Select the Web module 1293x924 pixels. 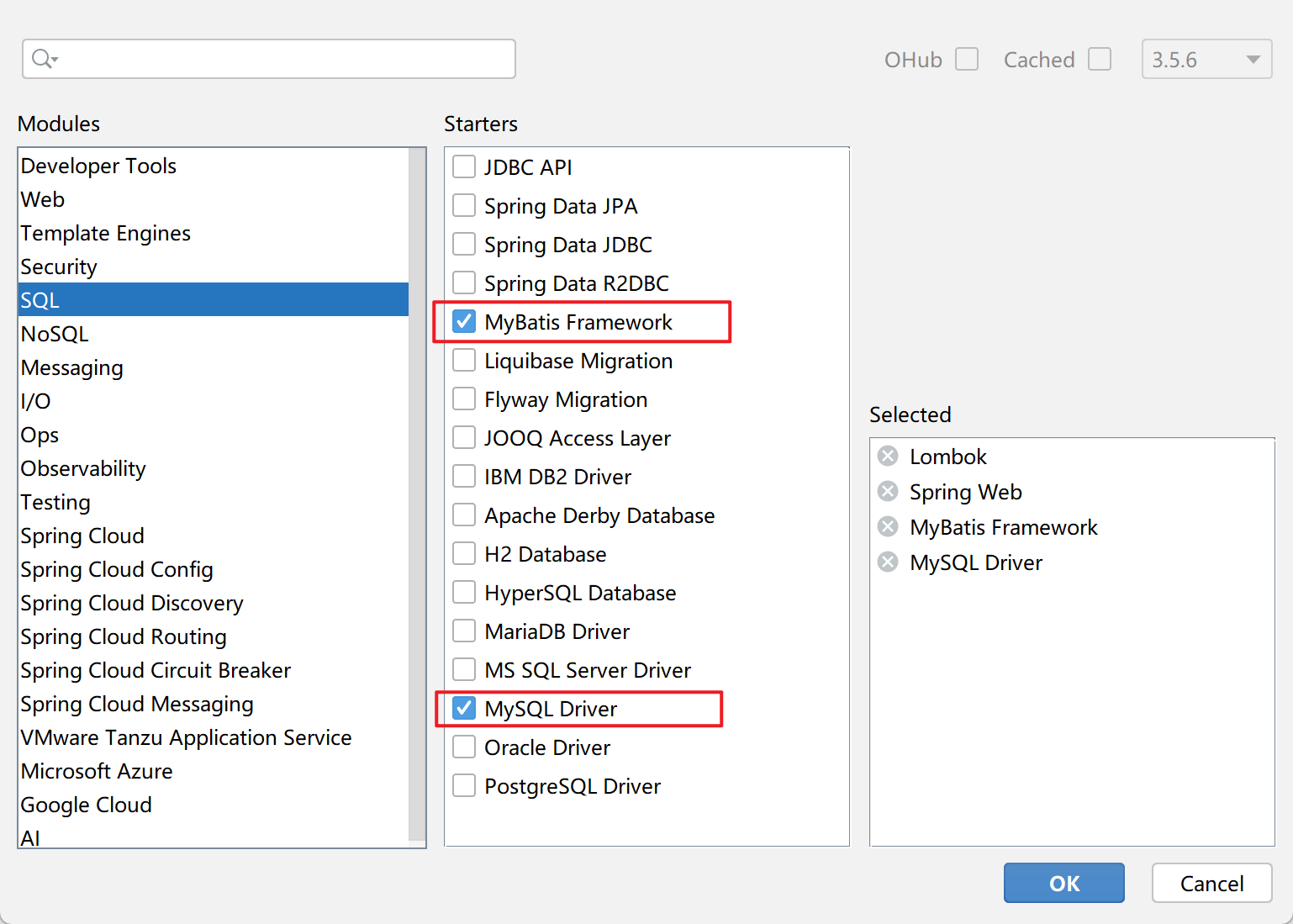[214, 199]
